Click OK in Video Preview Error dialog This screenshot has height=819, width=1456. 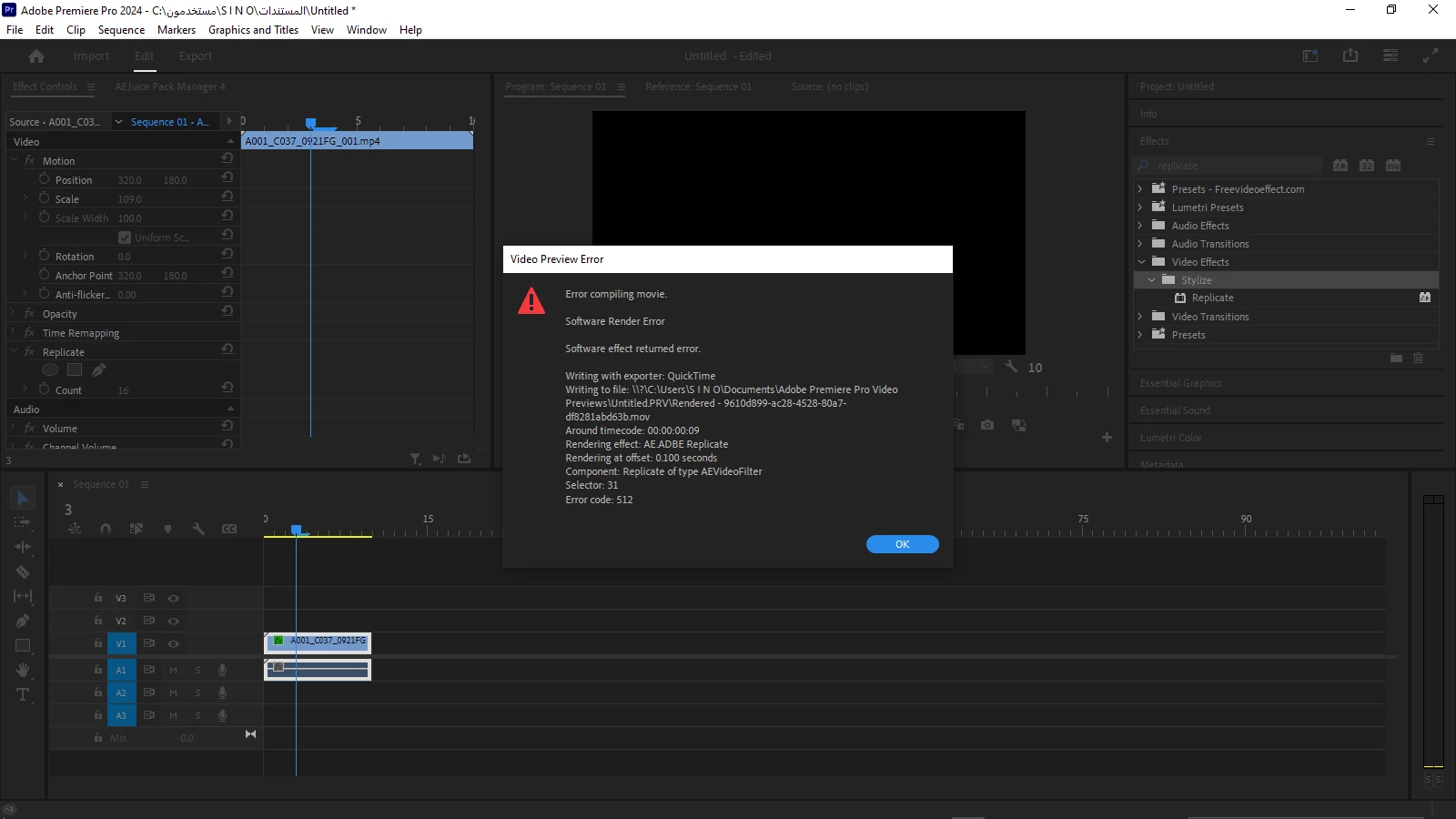(902, 544)
